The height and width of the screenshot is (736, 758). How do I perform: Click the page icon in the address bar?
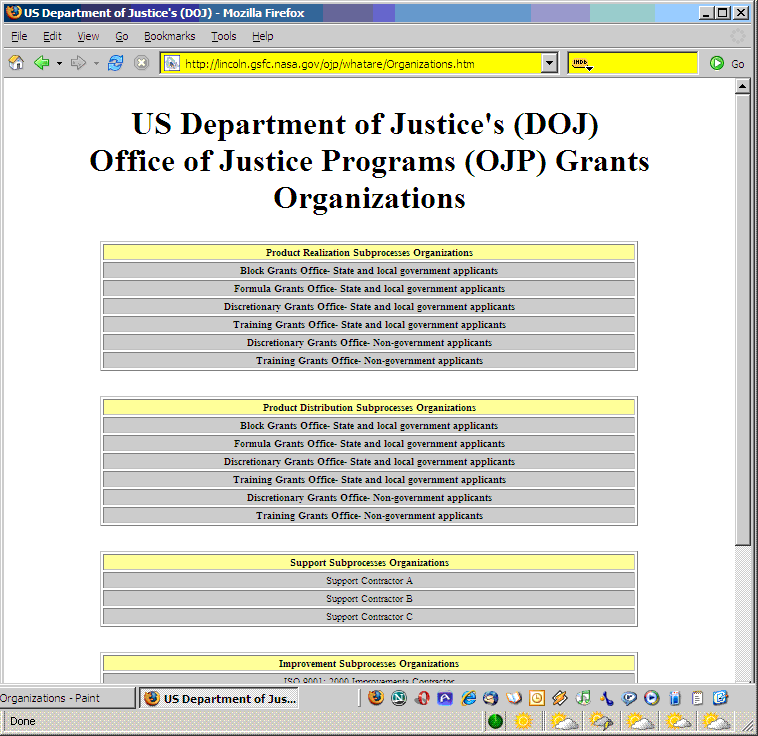[172, 63]
